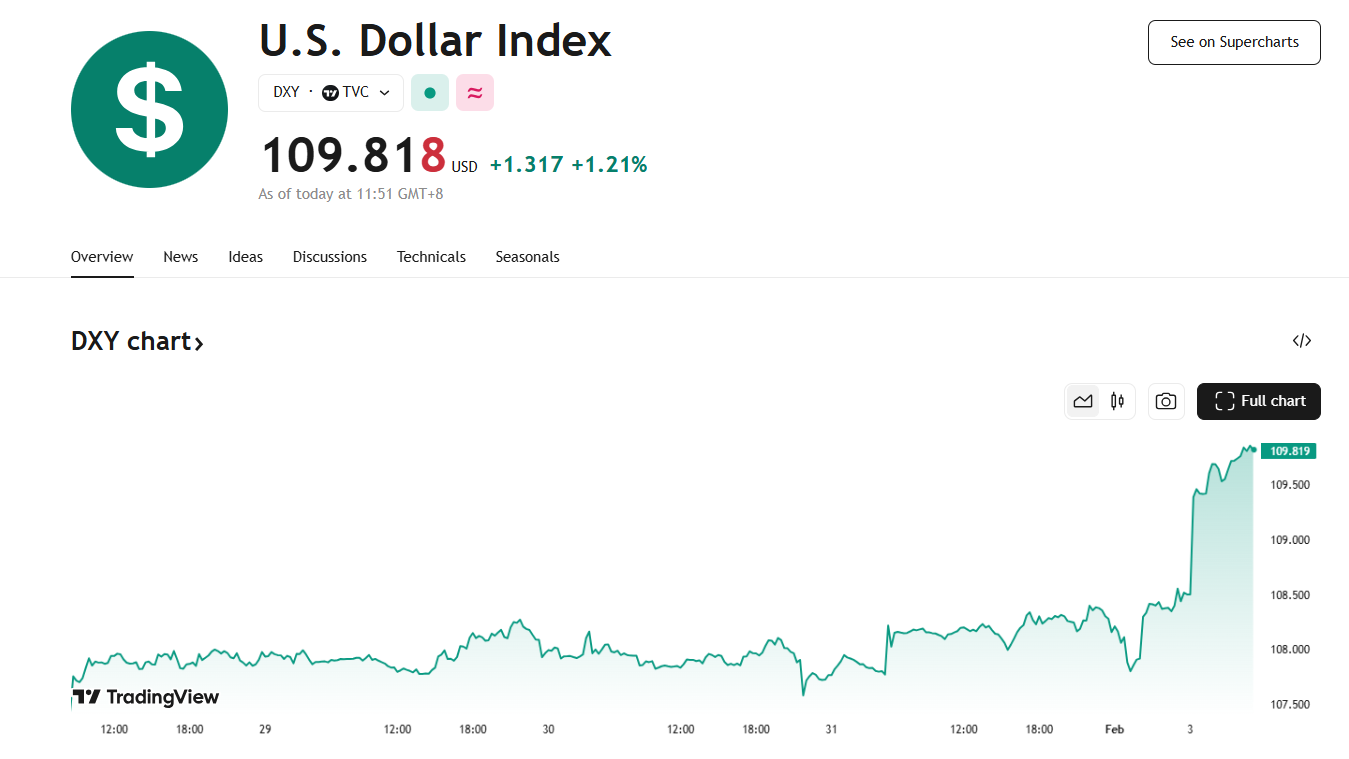Click the See on Supercharts button
Viewport: 1349px width, 759px height.
(x=1234, y=42)
